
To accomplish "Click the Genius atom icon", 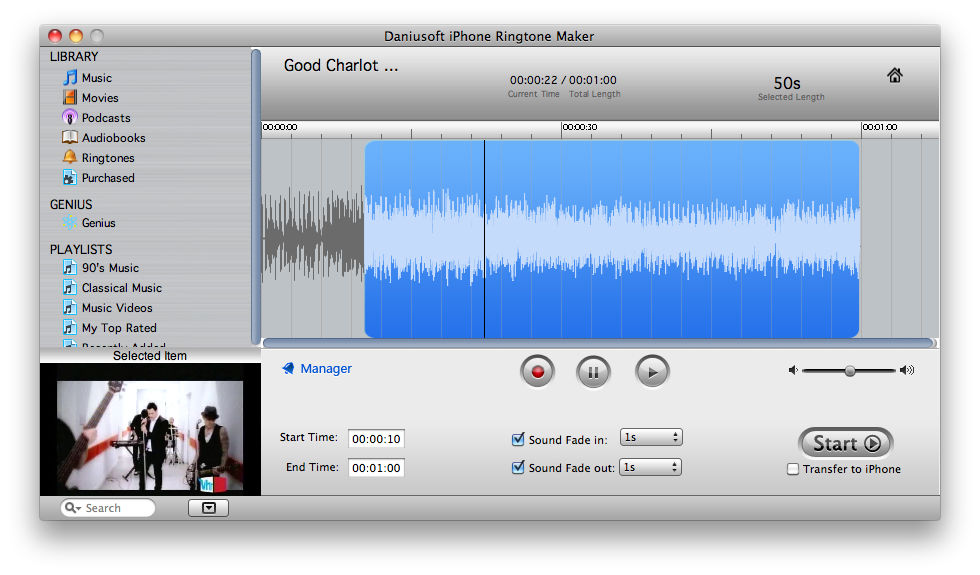I will pos(70,222).
